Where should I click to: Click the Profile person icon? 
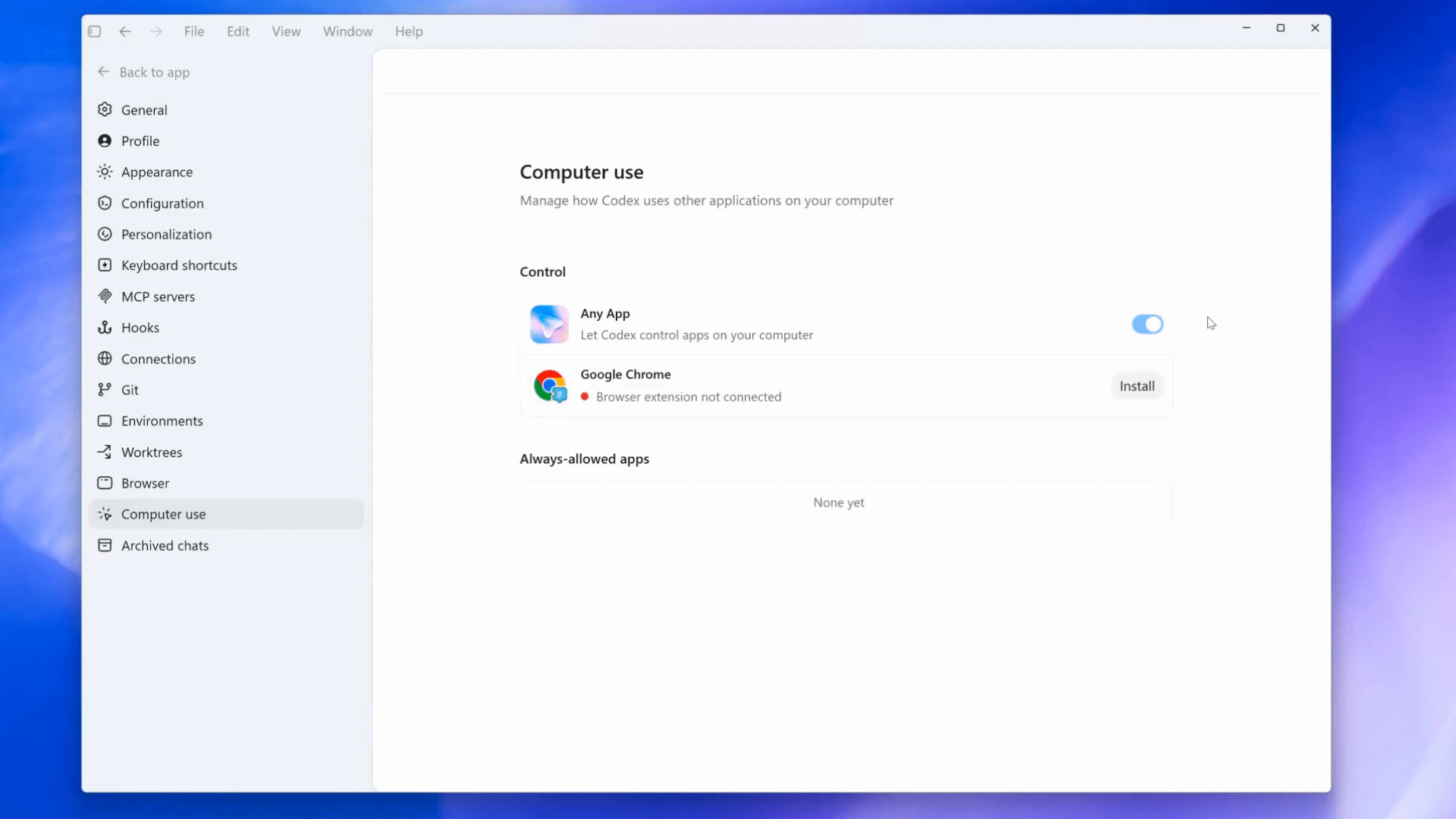pyautogui.click(x=105, y=141)
